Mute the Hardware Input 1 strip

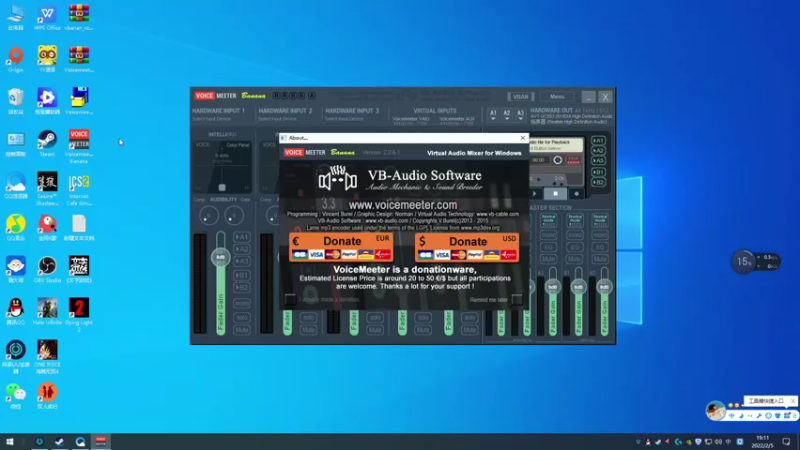[242, 330]
